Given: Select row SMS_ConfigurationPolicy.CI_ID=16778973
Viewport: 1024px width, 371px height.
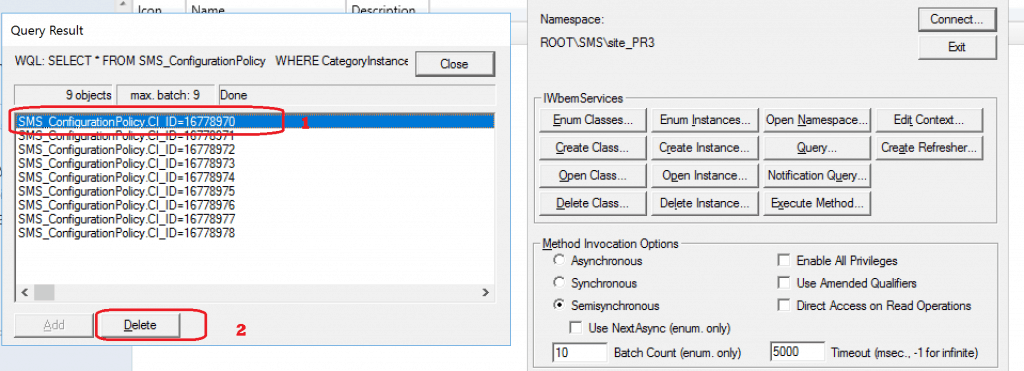Looking at the screenshot, I should [x=255, y=163].
